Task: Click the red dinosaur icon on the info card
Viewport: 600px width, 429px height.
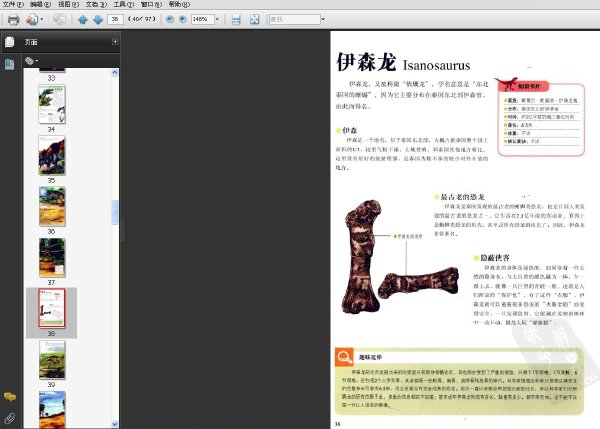Action: click(507, 84)
